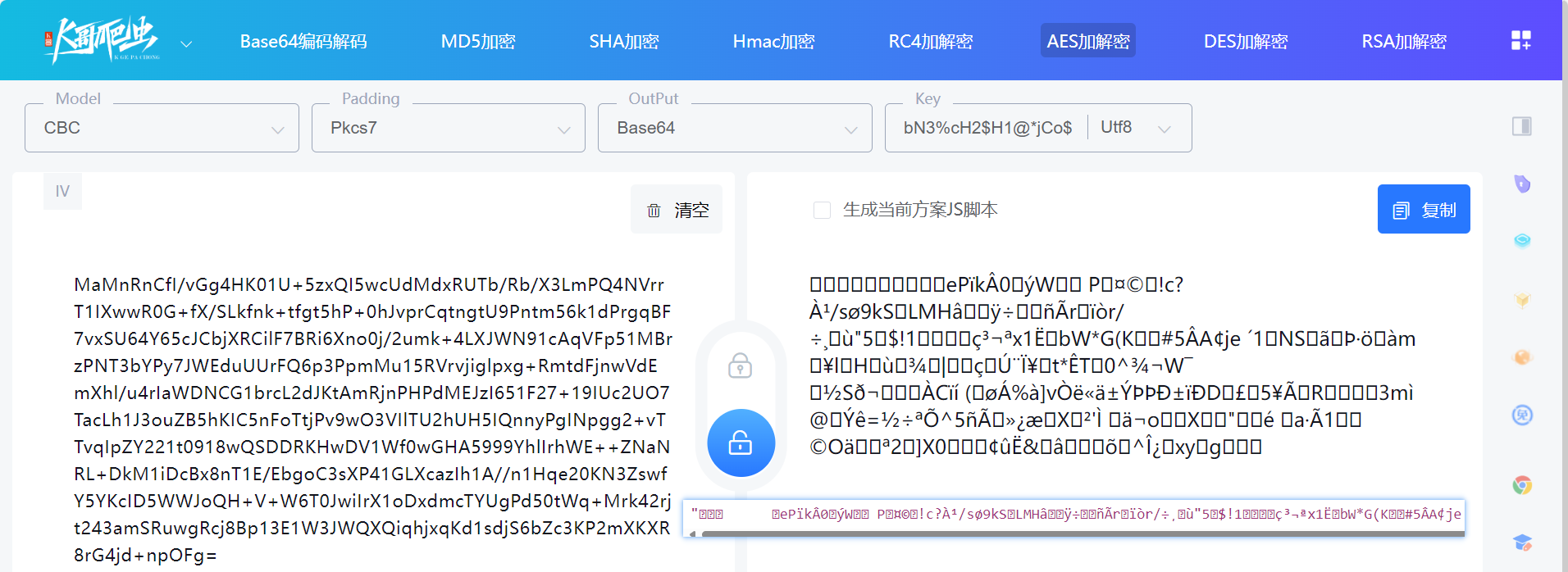Click the graduation cap icon in sidebar
Image resolution: width=1568 pixels, height=572 pixels.
[x=1522, y=542]
